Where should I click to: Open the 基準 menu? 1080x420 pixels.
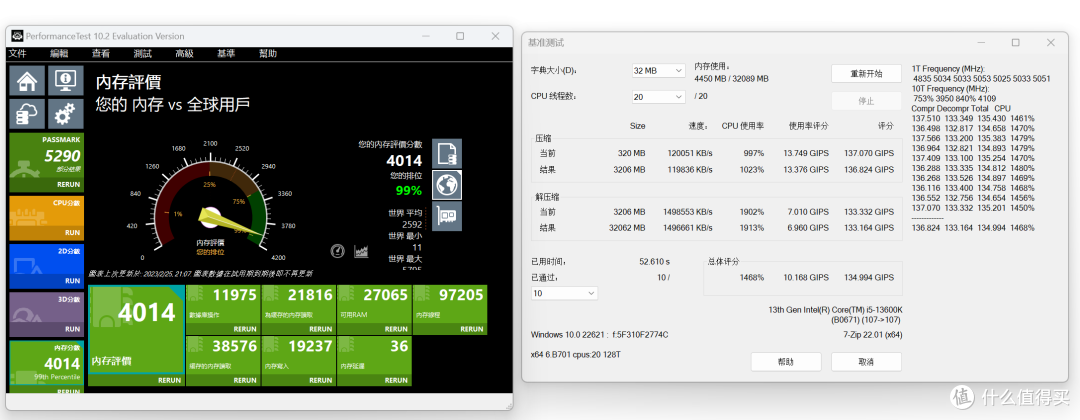tap(226, 54)
